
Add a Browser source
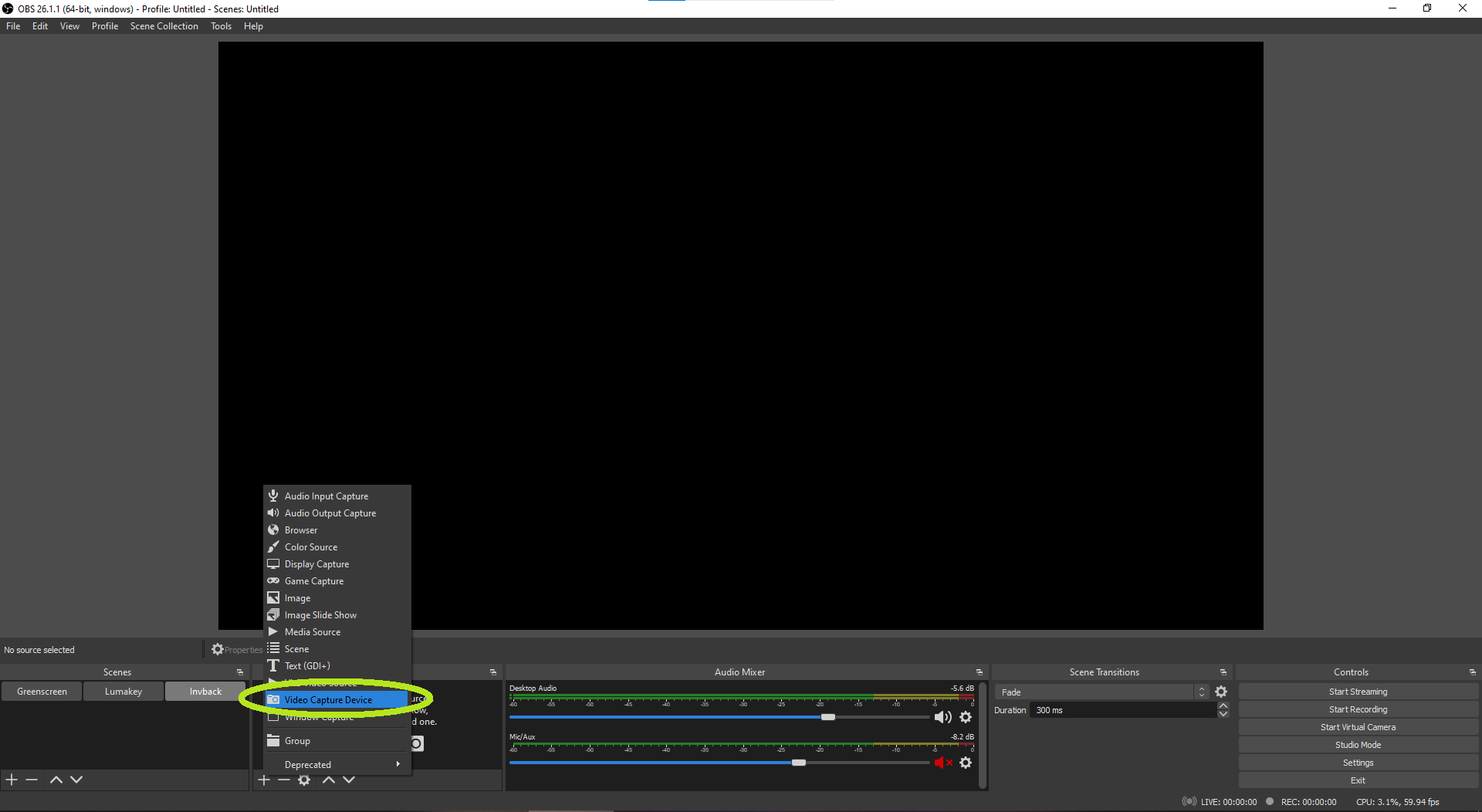click(337, 529)
